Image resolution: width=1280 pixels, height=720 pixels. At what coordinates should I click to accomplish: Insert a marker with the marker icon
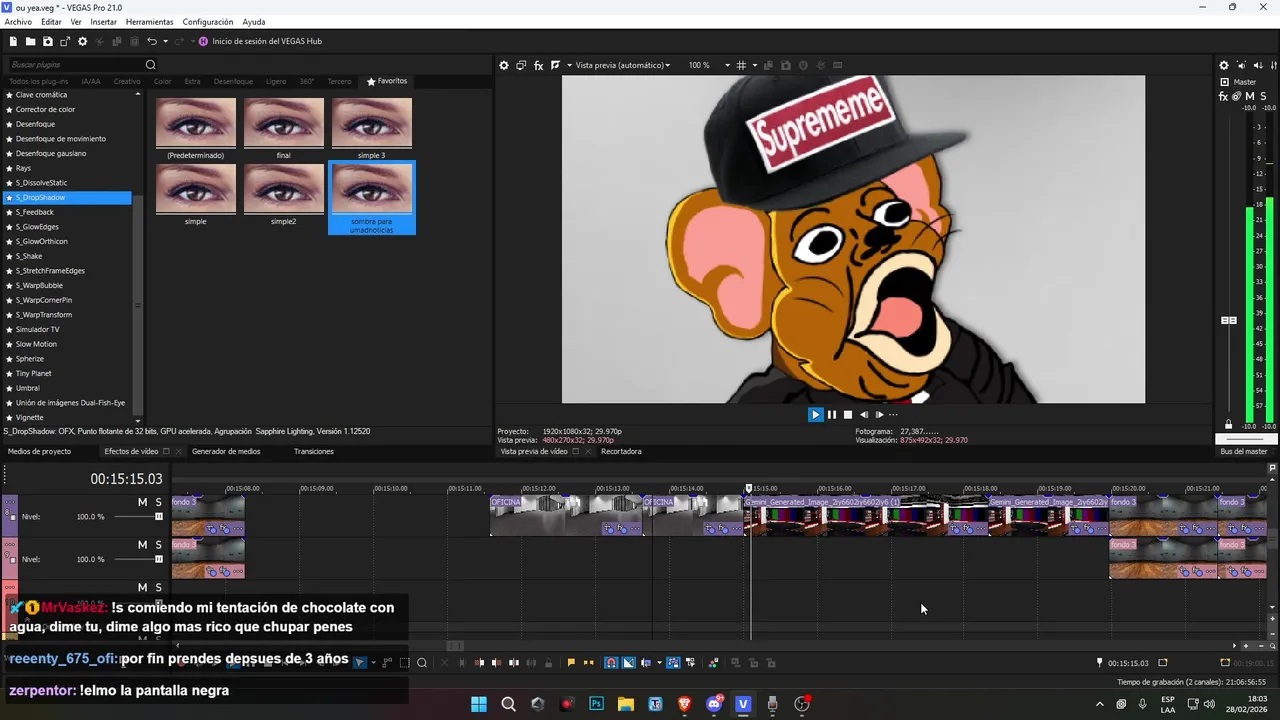click(571, 663)
